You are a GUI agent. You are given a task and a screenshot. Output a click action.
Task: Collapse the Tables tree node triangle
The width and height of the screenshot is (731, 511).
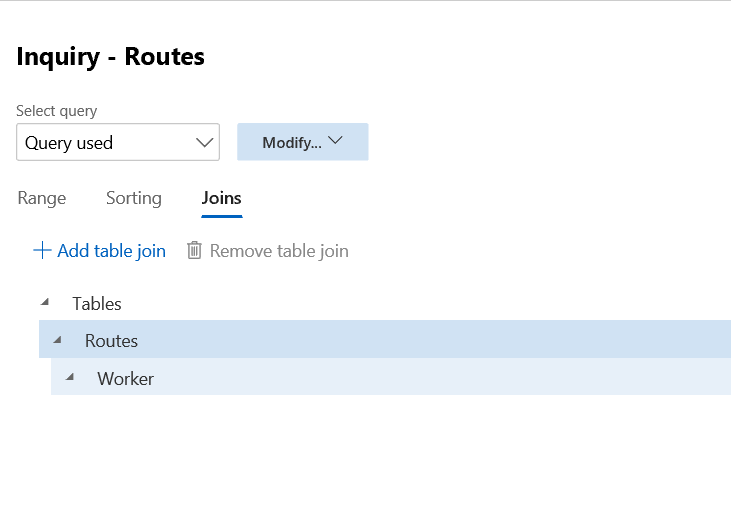point(44,302)
